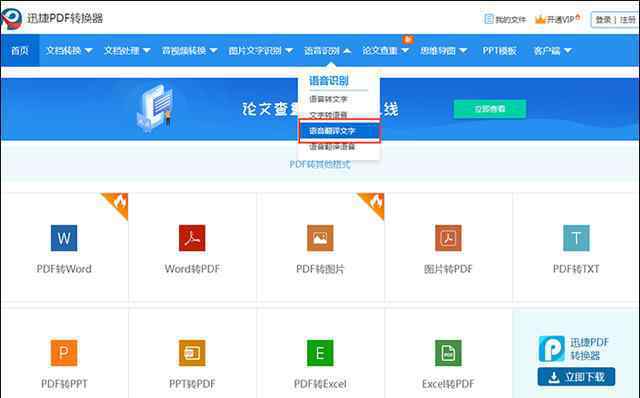Screen dimensions: 640x398
Task: Select the PPT转PDF icon
Action: click(192, 353)
